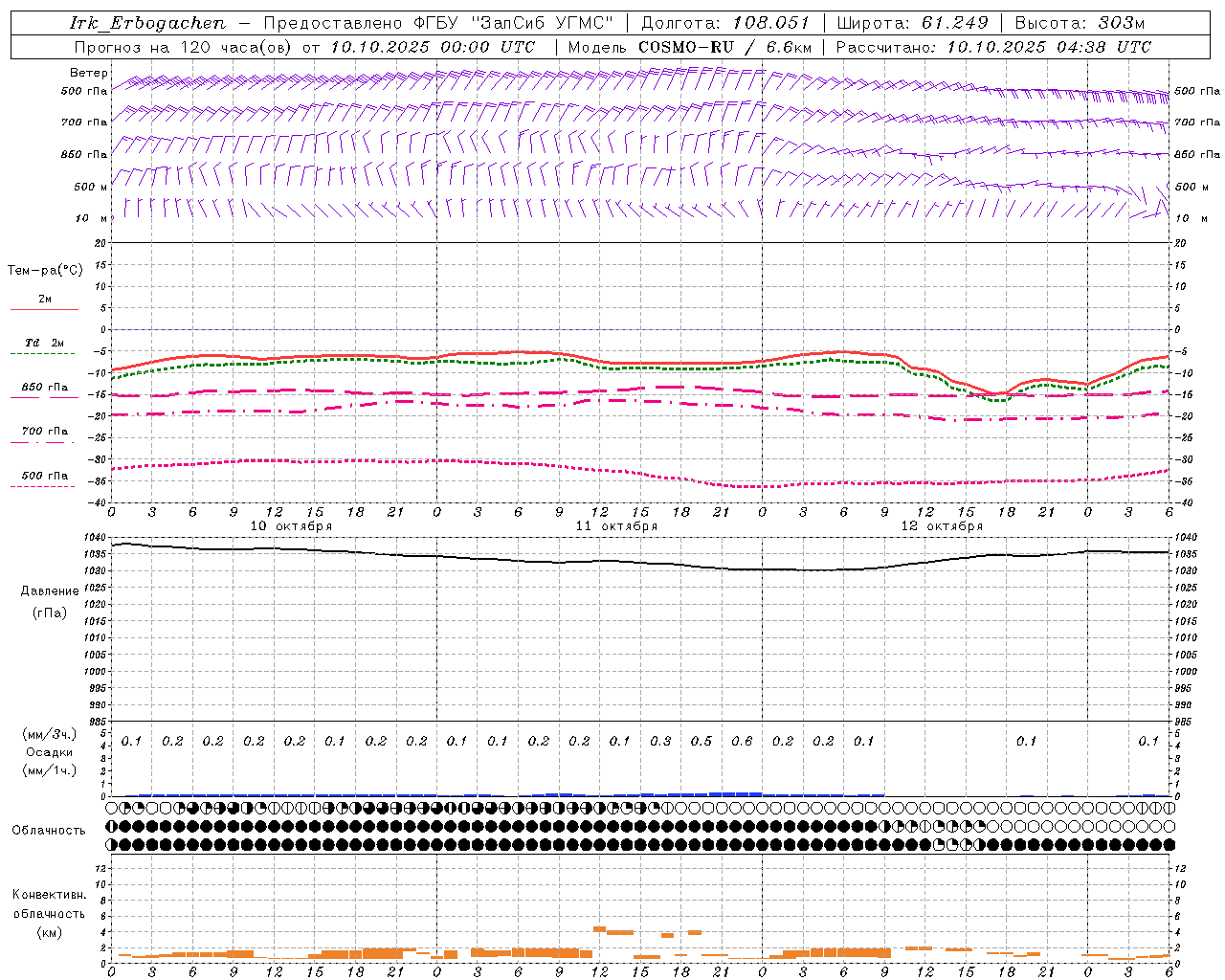The height and width of the screenshot is (980, 1225).
Task: Select the 'Давление' pressure panel label
Action: point(50,591)
